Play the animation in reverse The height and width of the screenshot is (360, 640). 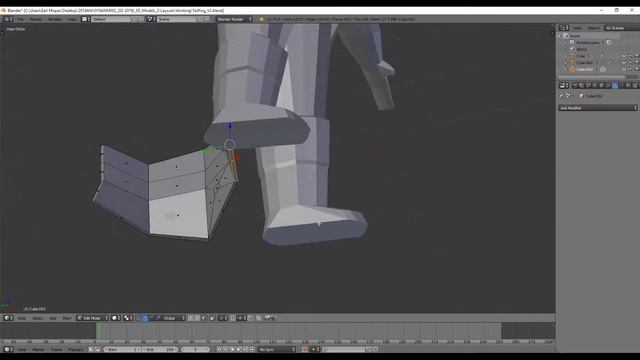232,349
